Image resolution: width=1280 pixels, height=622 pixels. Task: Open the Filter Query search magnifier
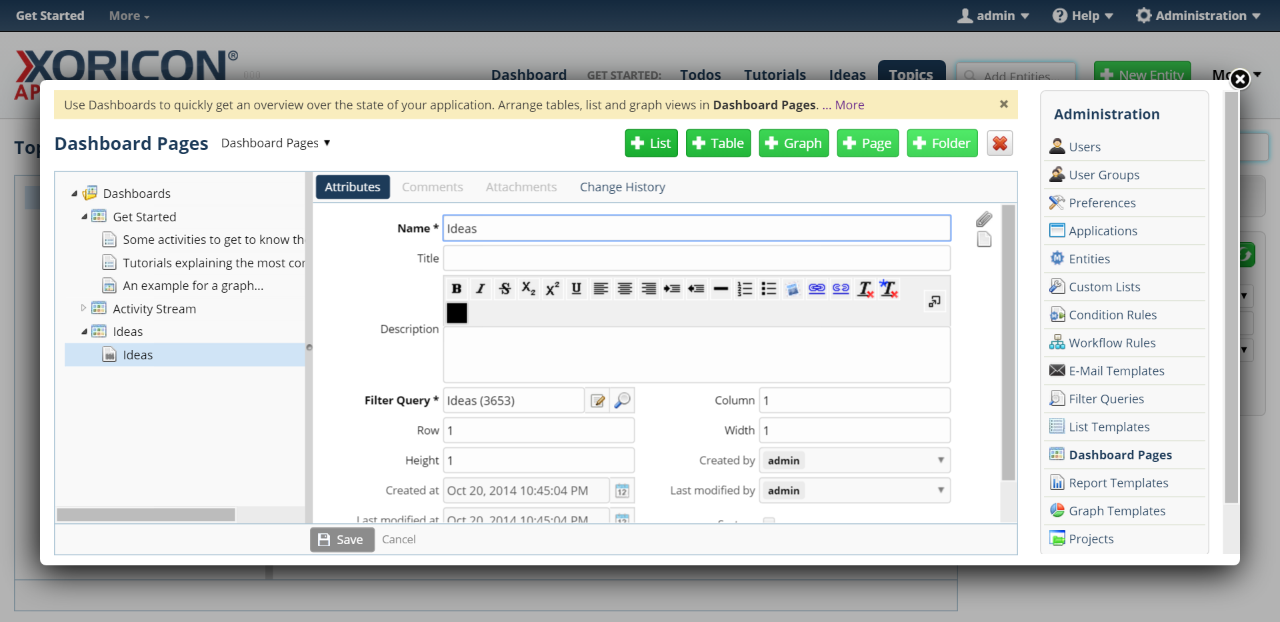coord(622,401)
